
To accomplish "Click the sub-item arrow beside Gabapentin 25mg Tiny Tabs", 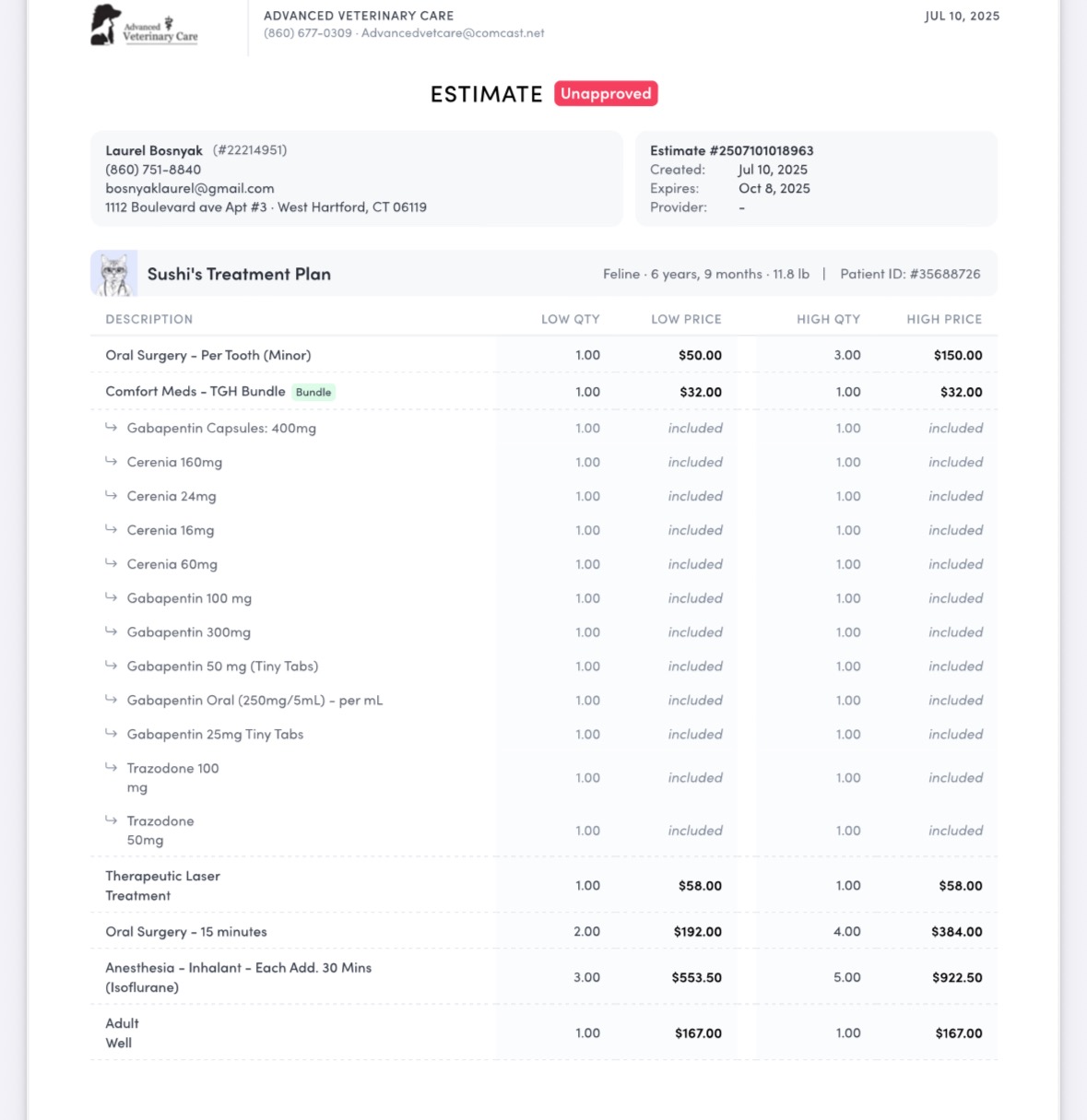I will point(111,733).
